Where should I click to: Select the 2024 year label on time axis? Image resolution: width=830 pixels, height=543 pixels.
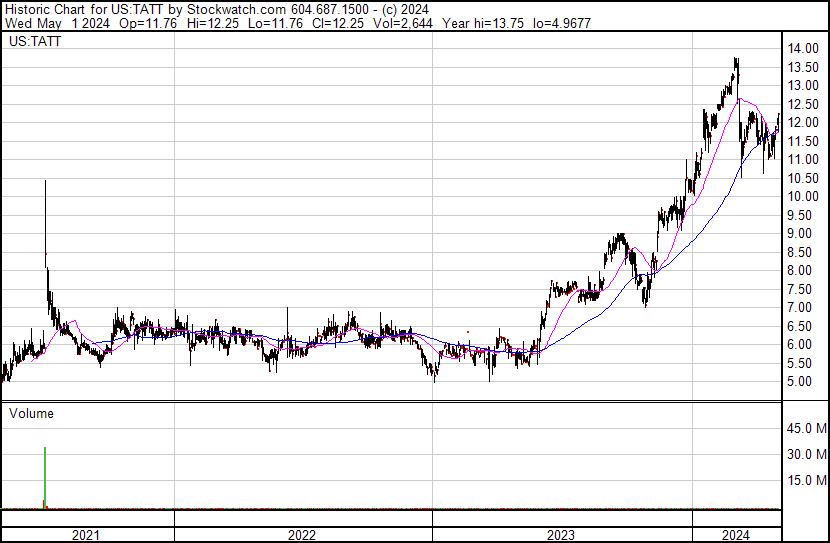coord(735,535)
